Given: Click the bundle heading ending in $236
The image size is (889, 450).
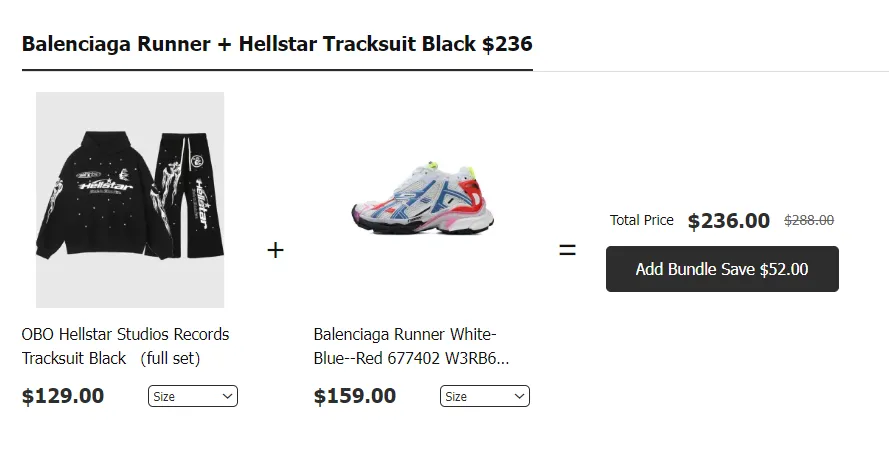Looking at the screenshot, I should [277, 44].
